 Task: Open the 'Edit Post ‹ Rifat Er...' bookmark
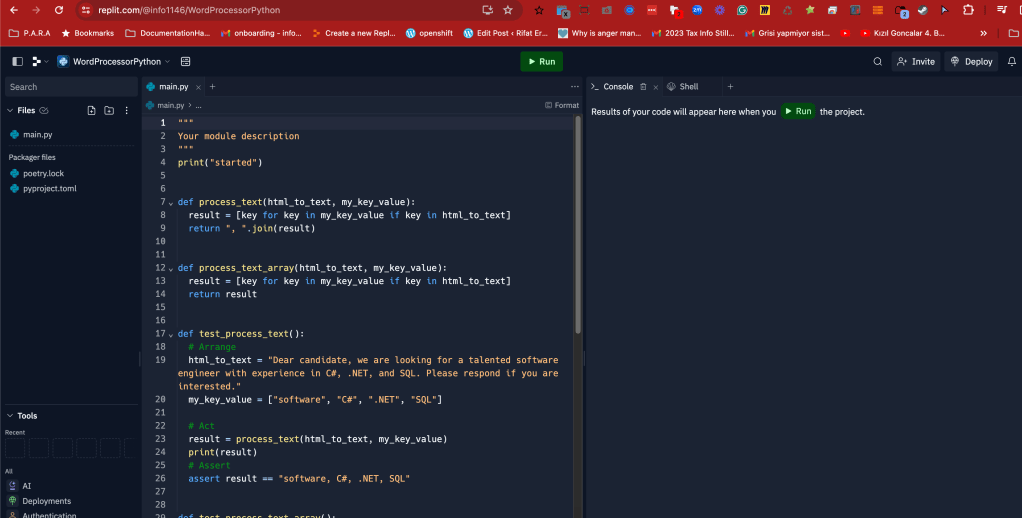tap(506, 33)
